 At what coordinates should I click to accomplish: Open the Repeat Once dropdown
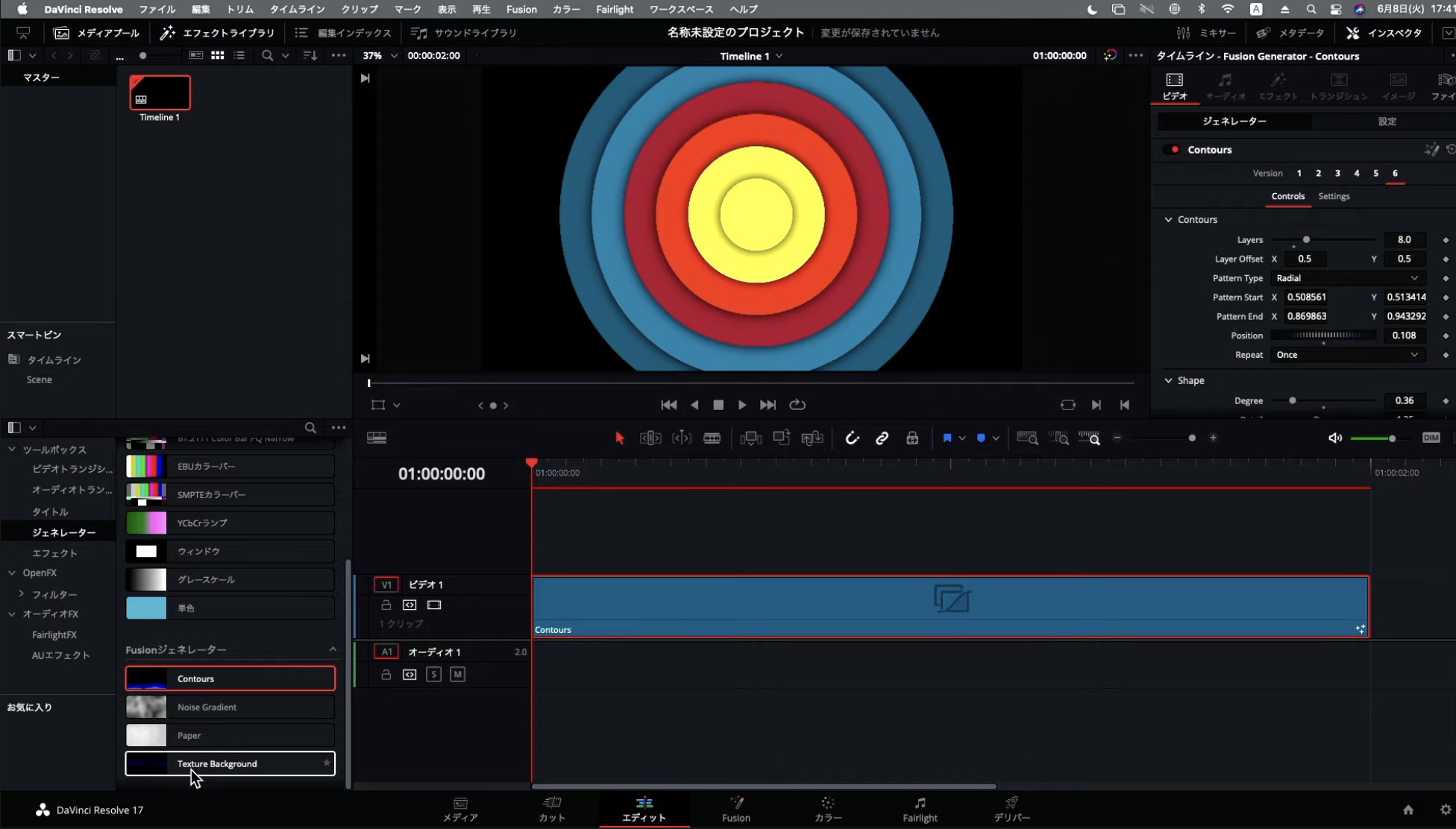click(x=1346, y=355)
